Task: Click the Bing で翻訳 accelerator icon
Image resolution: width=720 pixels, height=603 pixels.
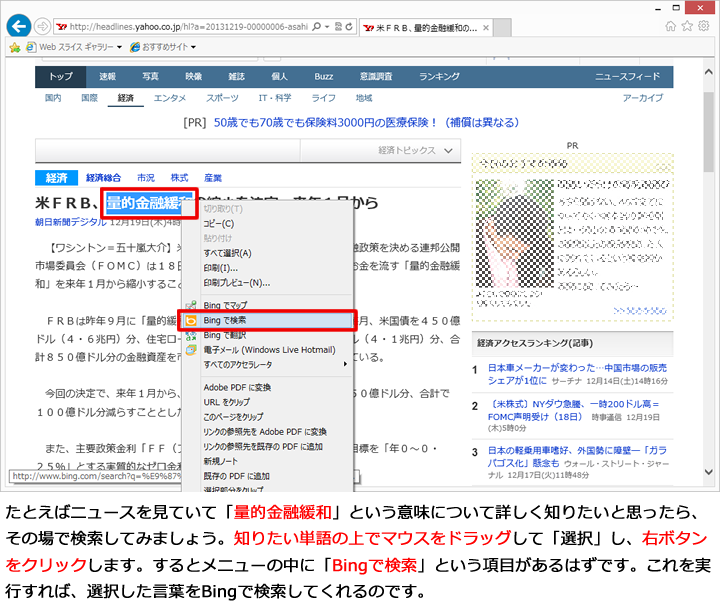Action: pos(191,335)
